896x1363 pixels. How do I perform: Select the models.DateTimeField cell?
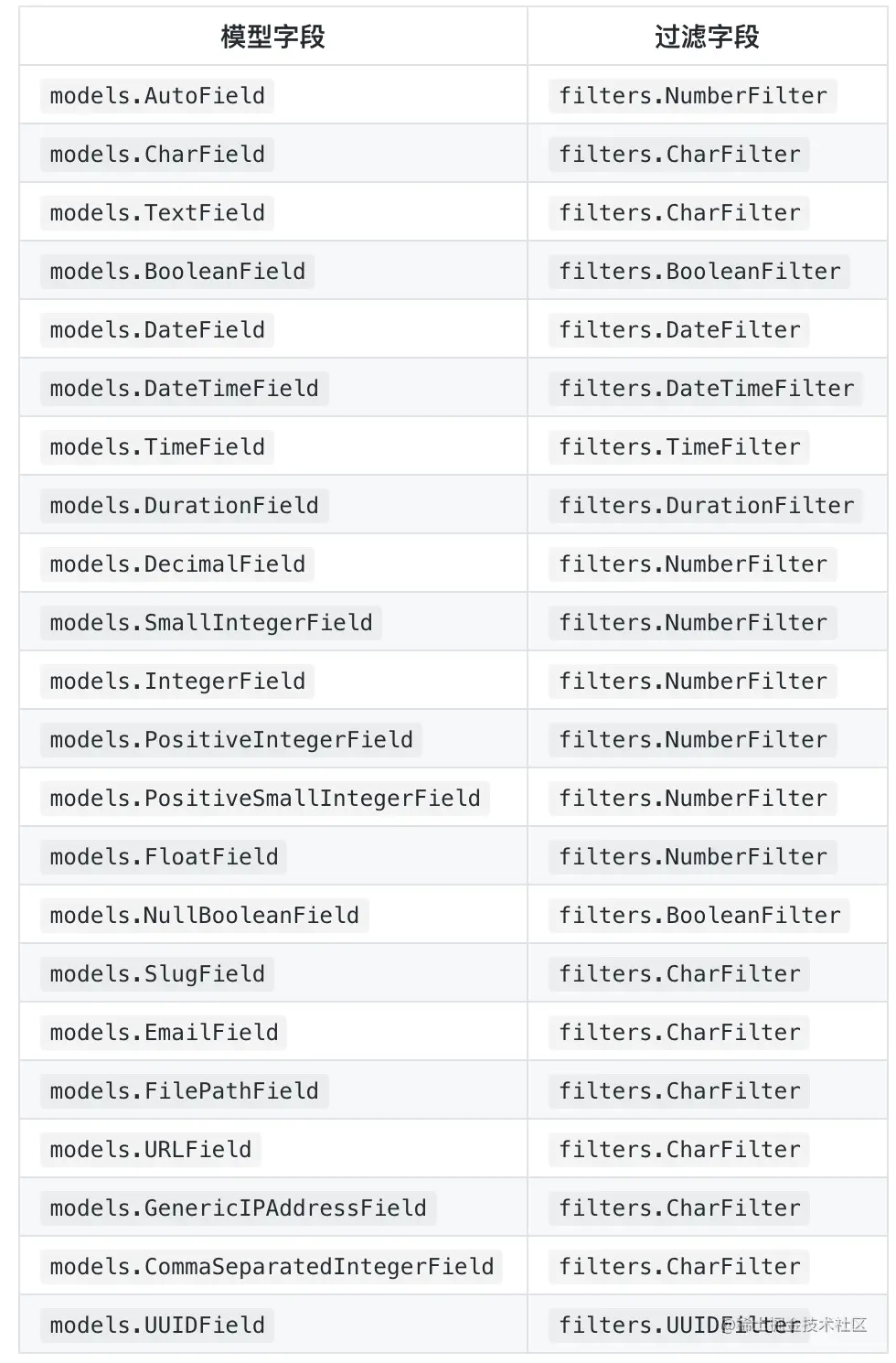click(184, 388)
